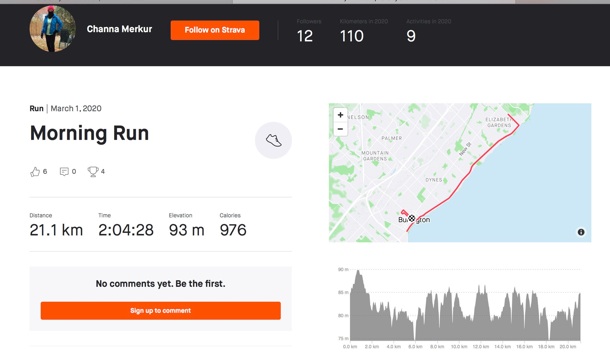The image size is (610, 363).
Task: View achievements via the trophy icon
Action: click(x=93, y=171)
